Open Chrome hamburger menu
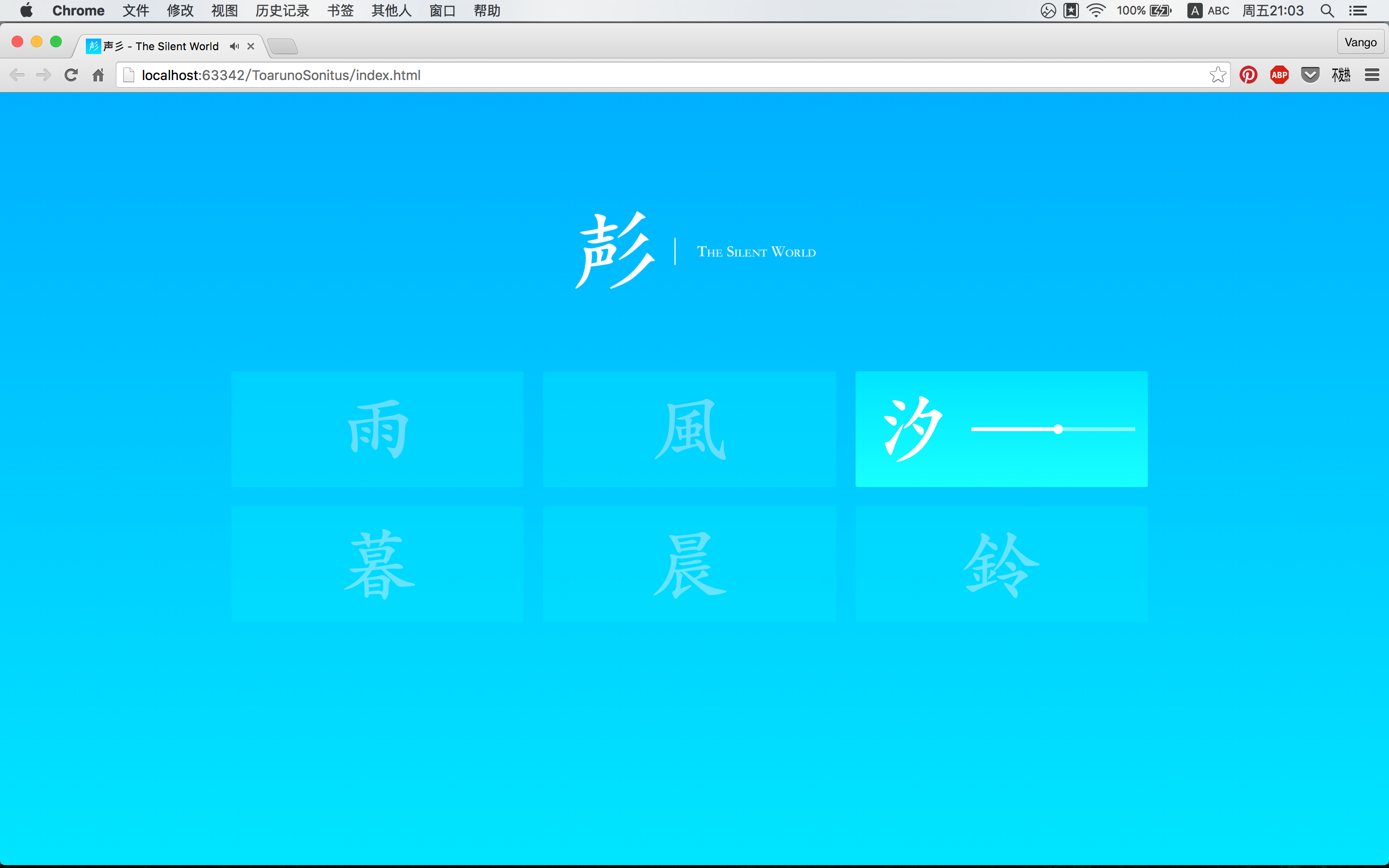The height and width of the screenshot is (868, 1389). coord(1372,75)
